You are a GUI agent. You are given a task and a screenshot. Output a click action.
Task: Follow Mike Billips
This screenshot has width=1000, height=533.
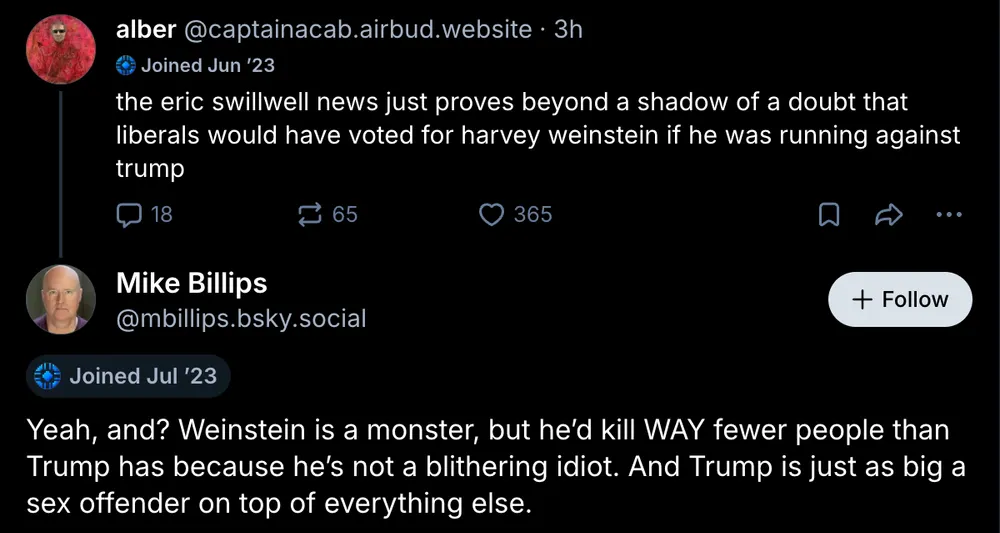point(900,299)
